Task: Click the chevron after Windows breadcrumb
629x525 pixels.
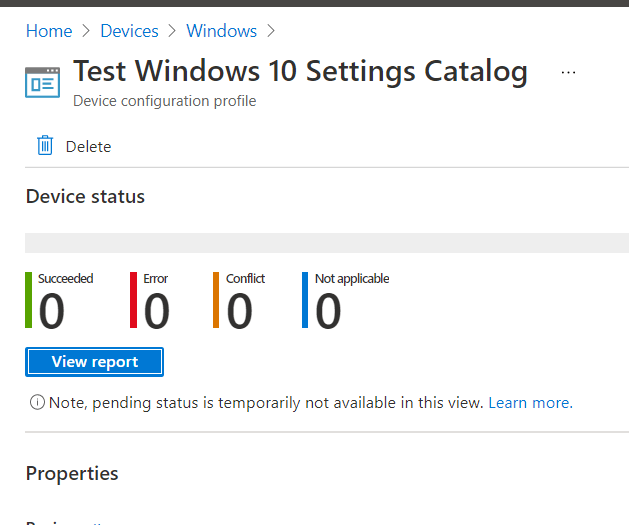Action: (x=271, y=31)
